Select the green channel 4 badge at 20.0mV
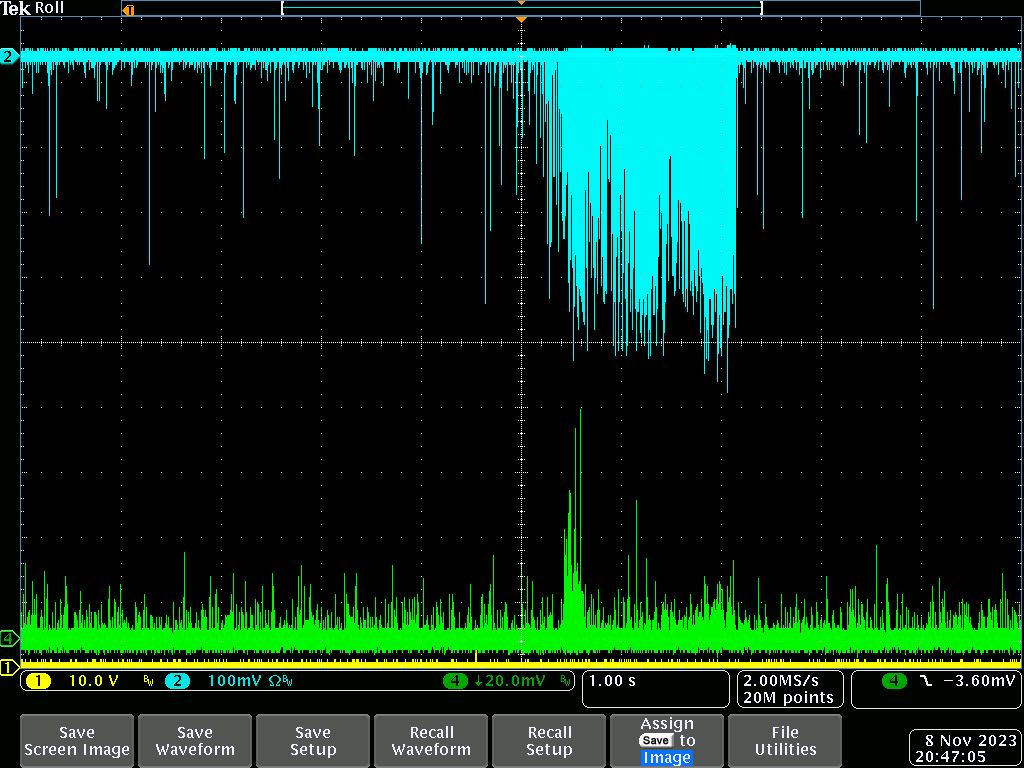Viewport: 1024px width, 768px height. click(457, 681)
